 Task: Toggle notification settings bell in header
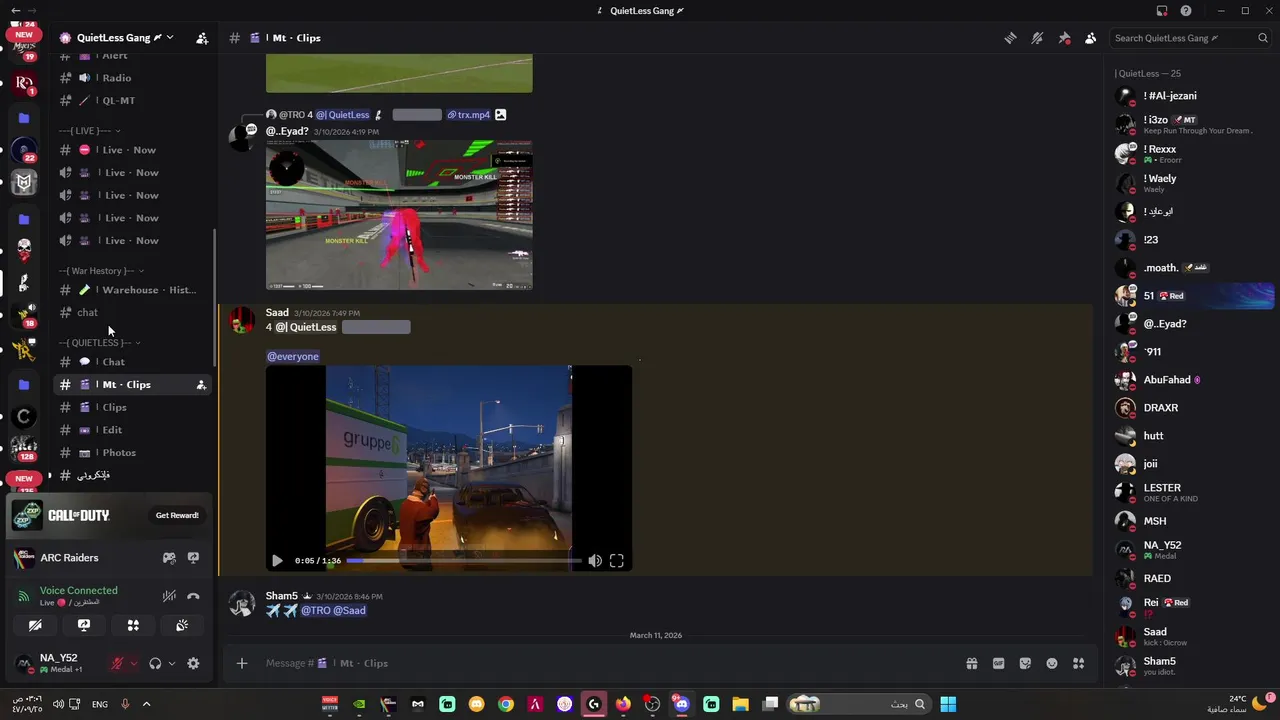1037,38
